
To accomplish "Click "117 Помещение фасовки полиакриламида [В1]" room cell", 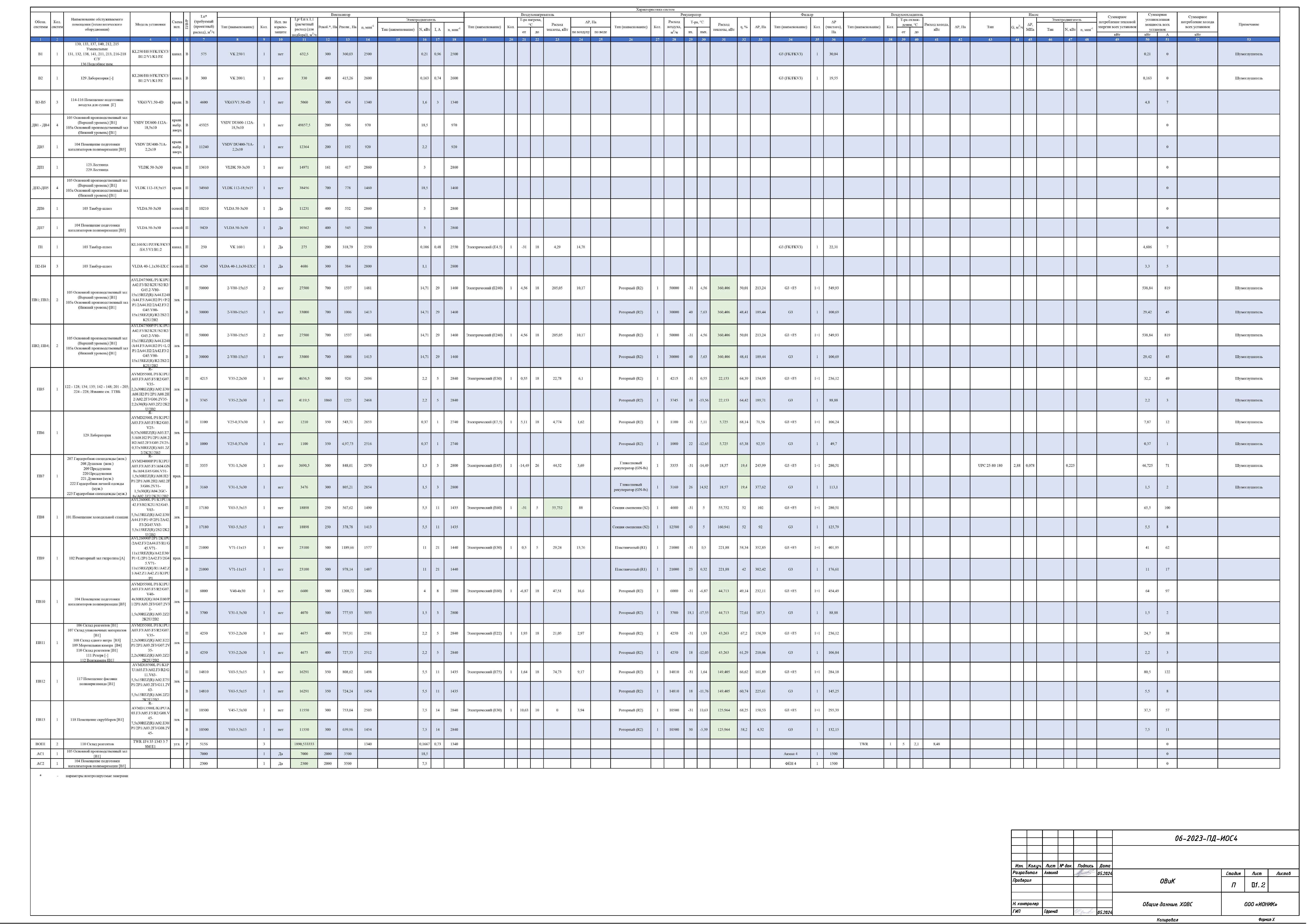I will click(x=97, y=681).
